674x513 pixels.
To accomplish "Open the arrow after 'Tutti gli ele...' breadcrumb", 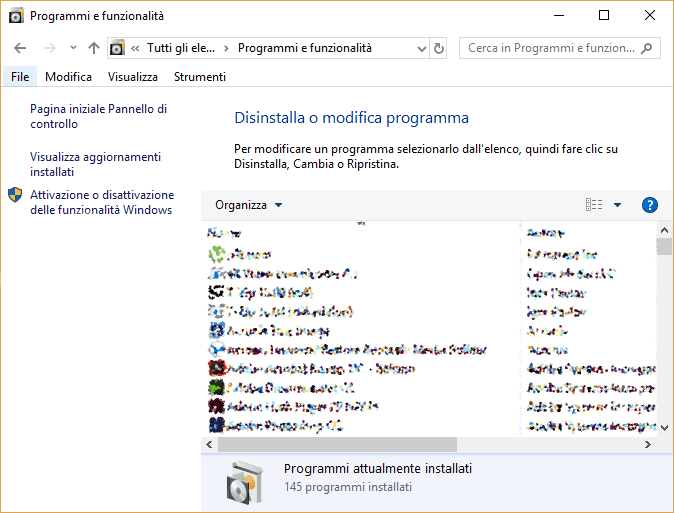I will (x=226, y=48).
